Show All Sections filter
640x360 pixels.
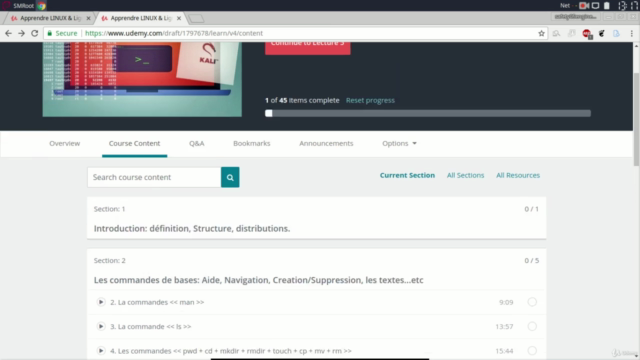[x=465, y=175]
